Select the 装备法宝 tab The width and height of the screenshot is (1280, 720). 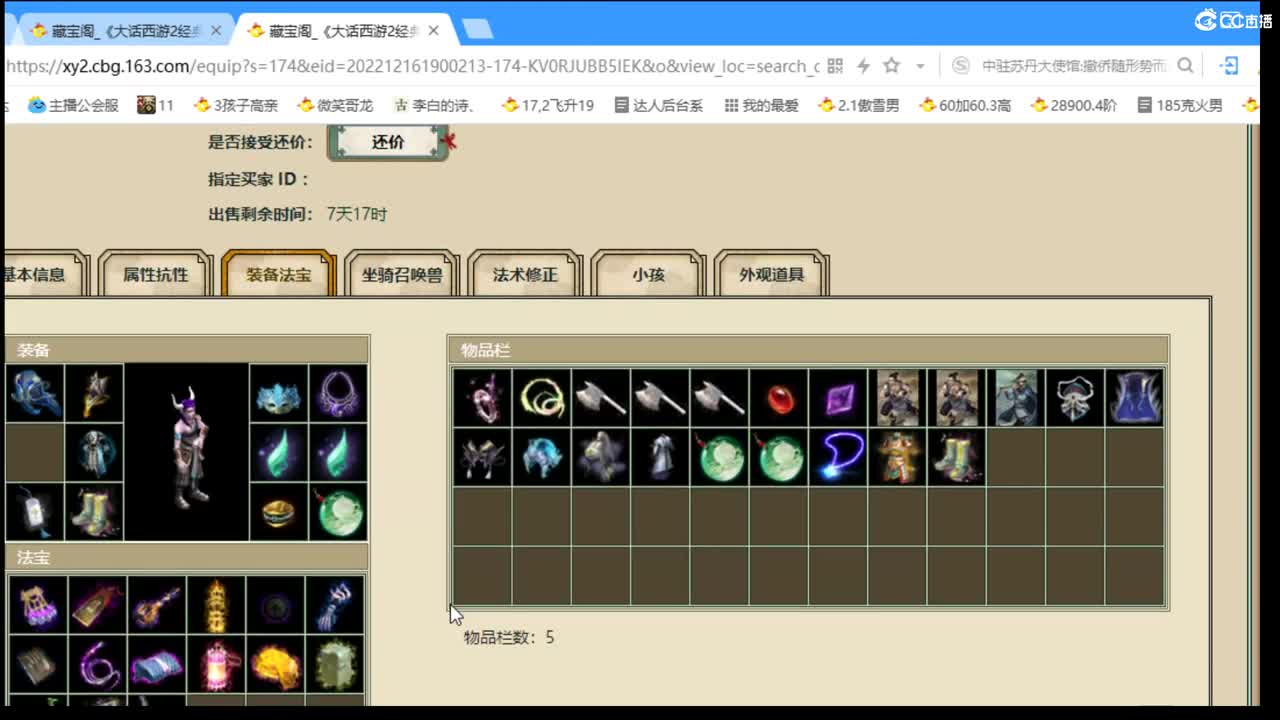(278, 274)
